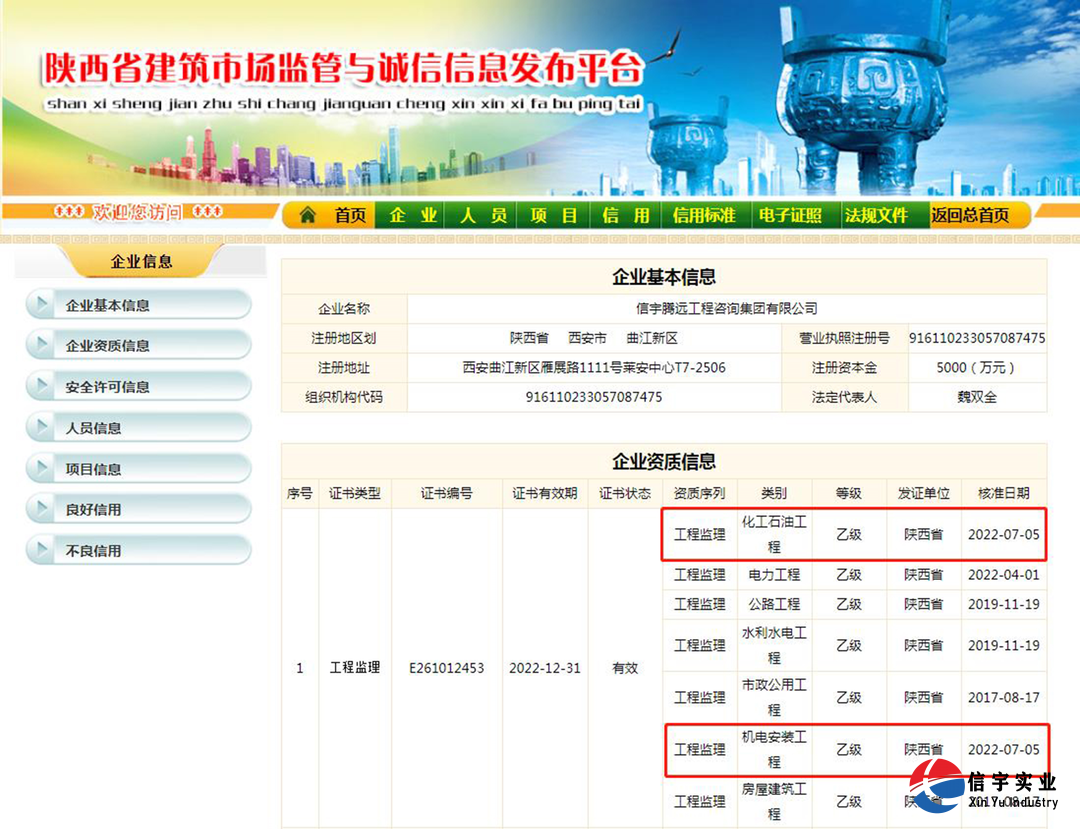Click the 返回总首页 link

click(969, 216)
